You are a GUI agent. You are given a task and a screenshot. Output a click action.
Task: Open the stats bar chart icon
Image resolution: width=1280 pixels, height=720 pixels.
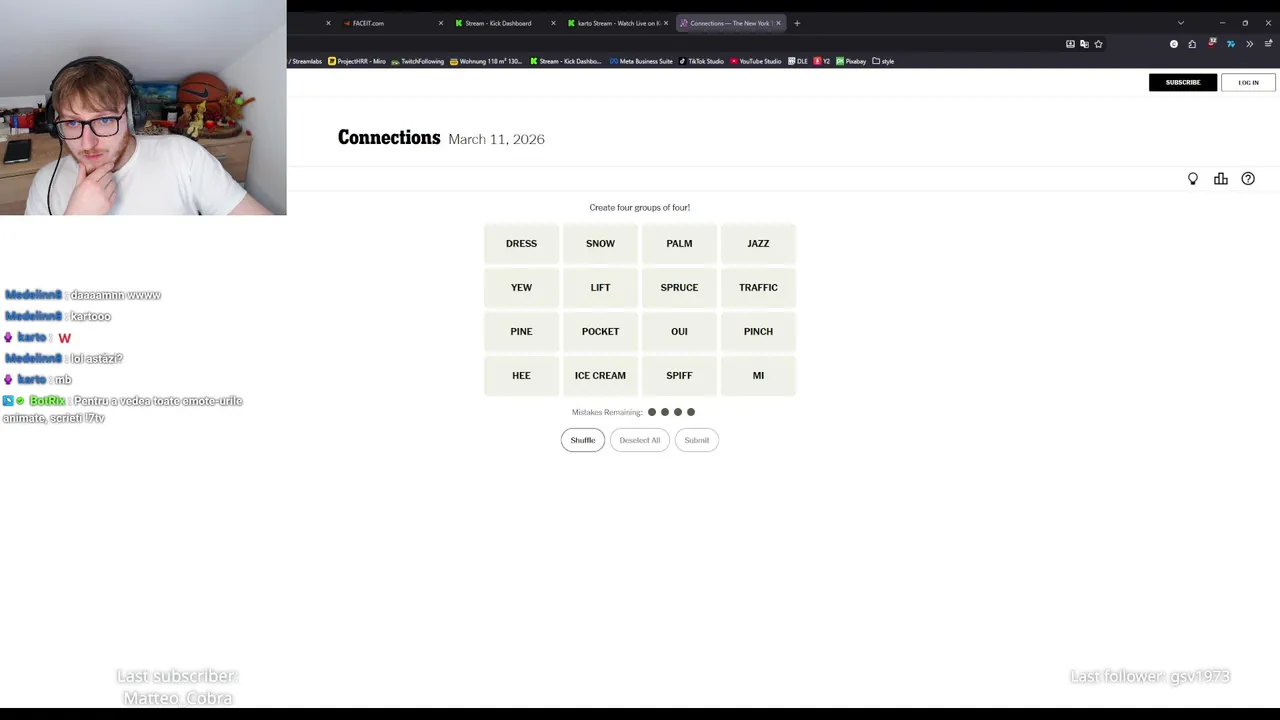click(x=1221, y=179)
